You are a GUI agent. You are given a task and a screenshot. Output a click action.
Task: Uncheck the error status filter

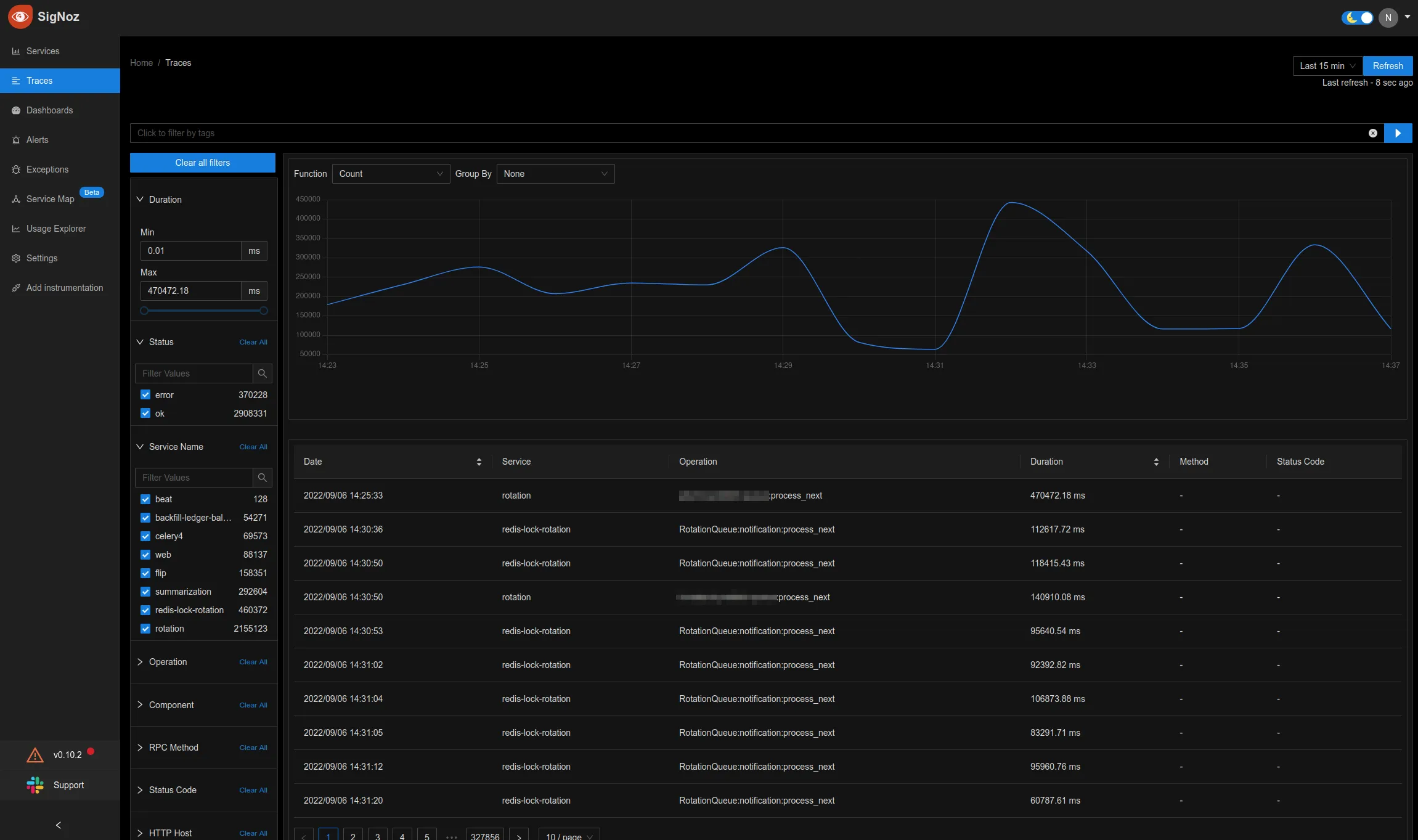[145, 394]
